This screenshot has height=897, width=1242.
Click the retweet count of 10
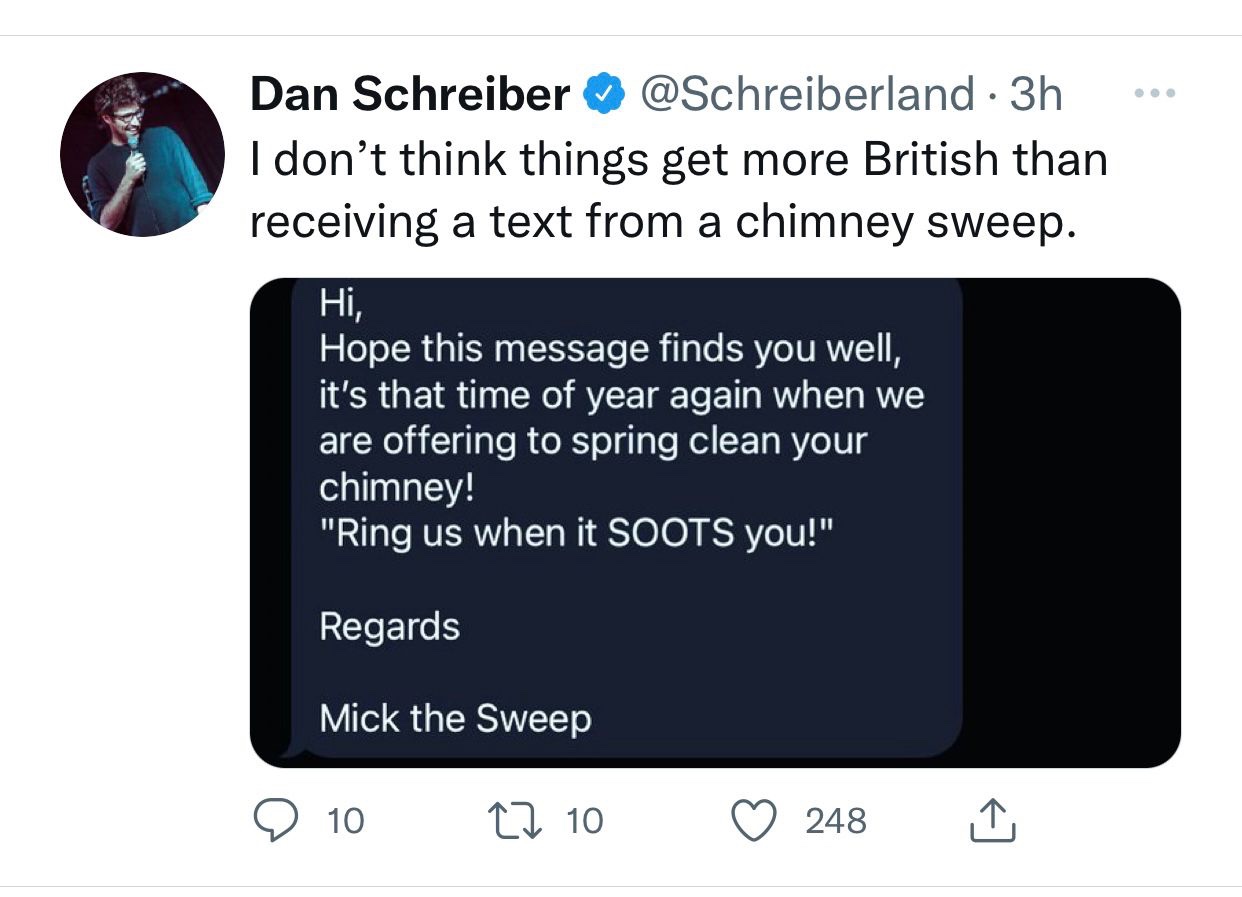(585, 821)
